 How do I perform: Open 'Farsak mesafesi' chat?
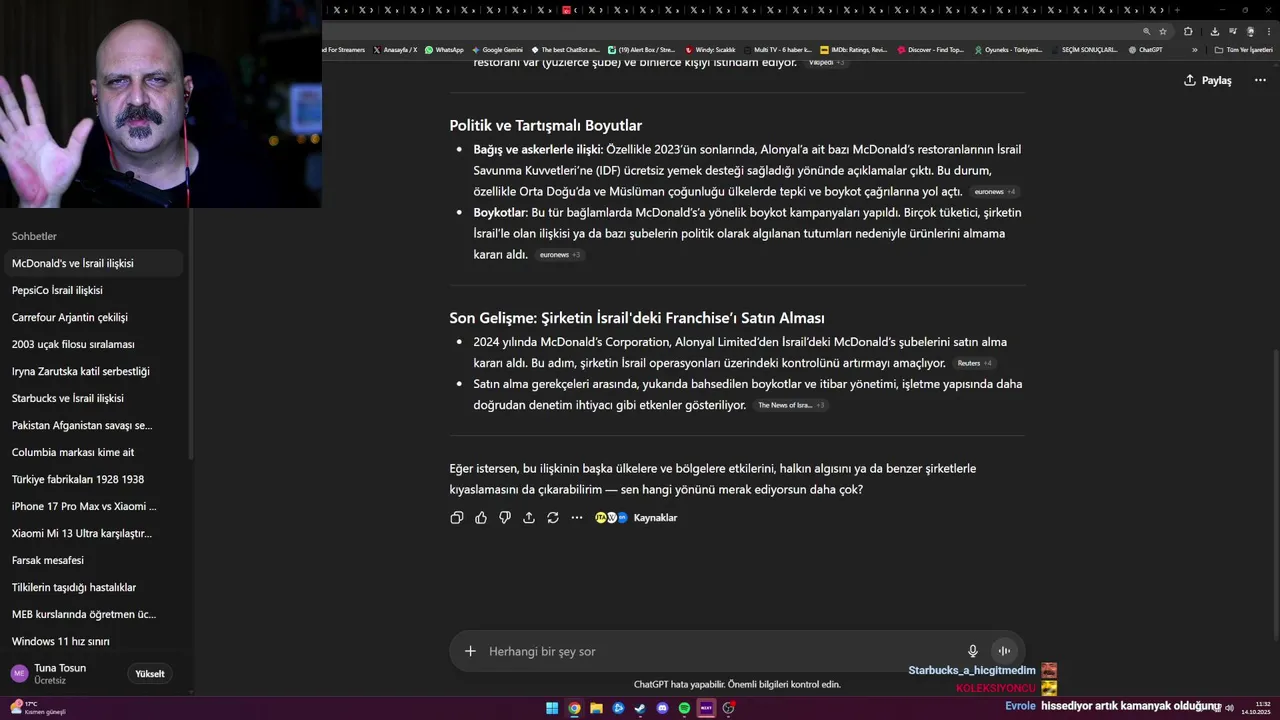tap(92, 560)
